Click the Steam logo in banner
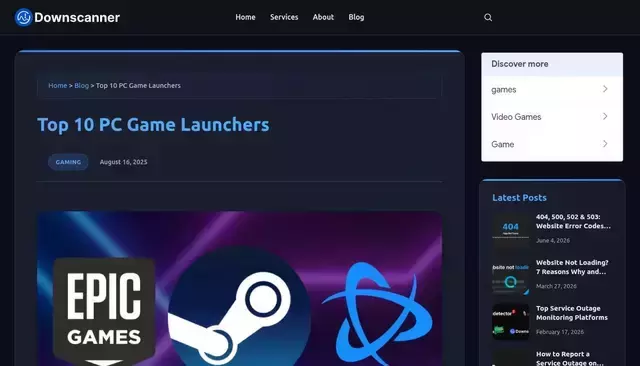Image resolution: width=640 pixels, height=366 pixels. click(239, 306)
